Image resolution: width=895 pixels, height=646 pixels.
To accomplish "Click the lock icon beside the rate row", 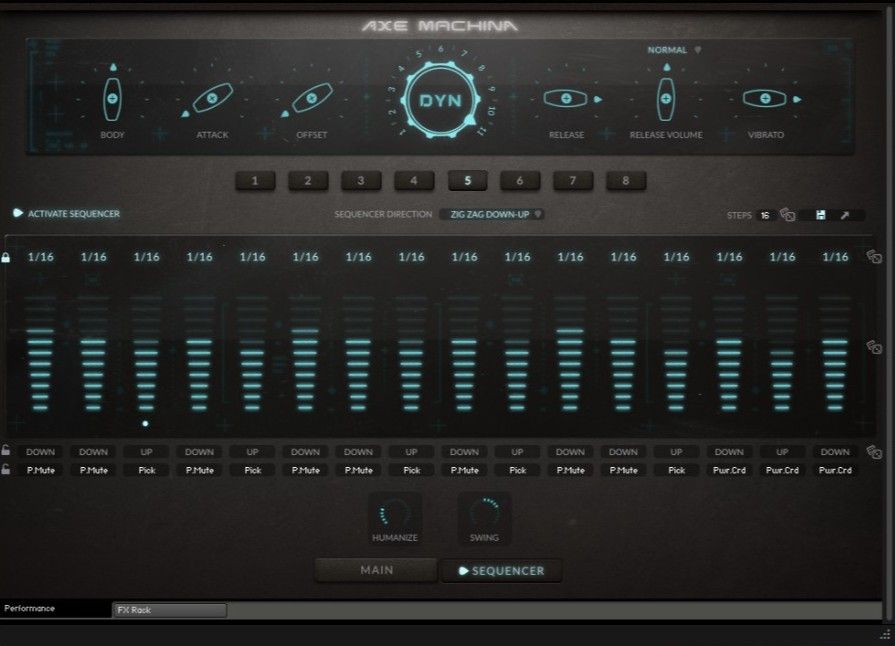I will [x=7, y=257].
